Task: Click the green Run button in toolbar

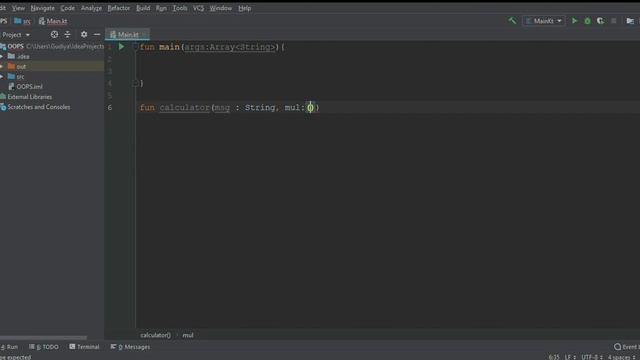Action: tap(574, 21)
